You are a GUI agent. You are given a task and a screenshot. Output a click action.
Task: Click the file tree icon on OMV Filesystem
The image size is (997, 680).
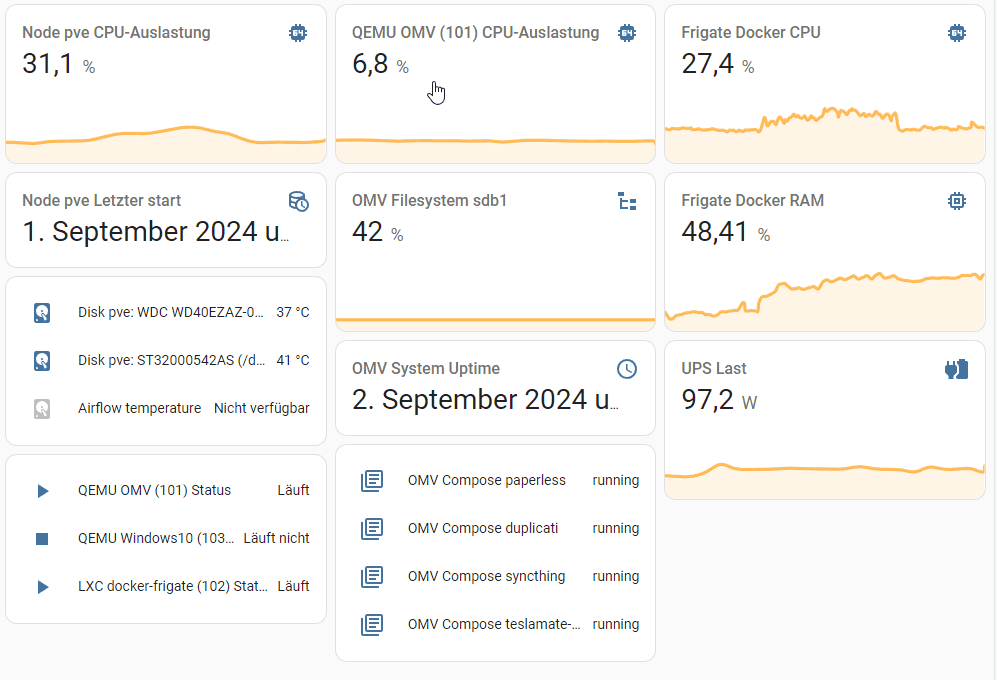point(627,201)
